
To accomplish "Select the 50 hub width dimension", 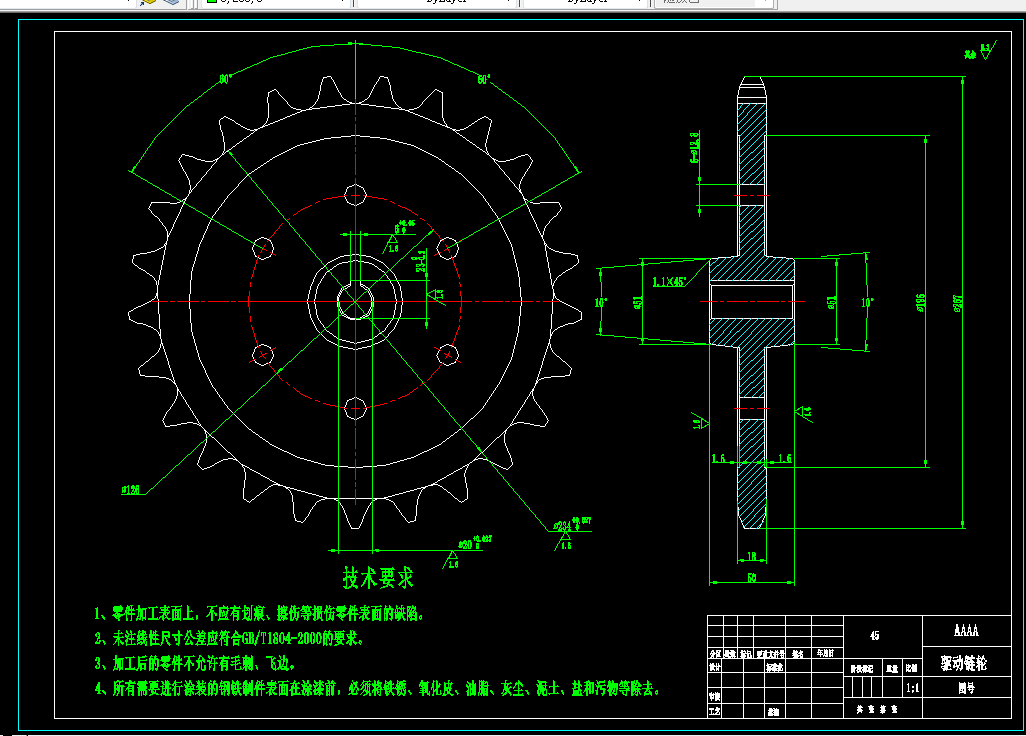I will (x=752, y=578).
